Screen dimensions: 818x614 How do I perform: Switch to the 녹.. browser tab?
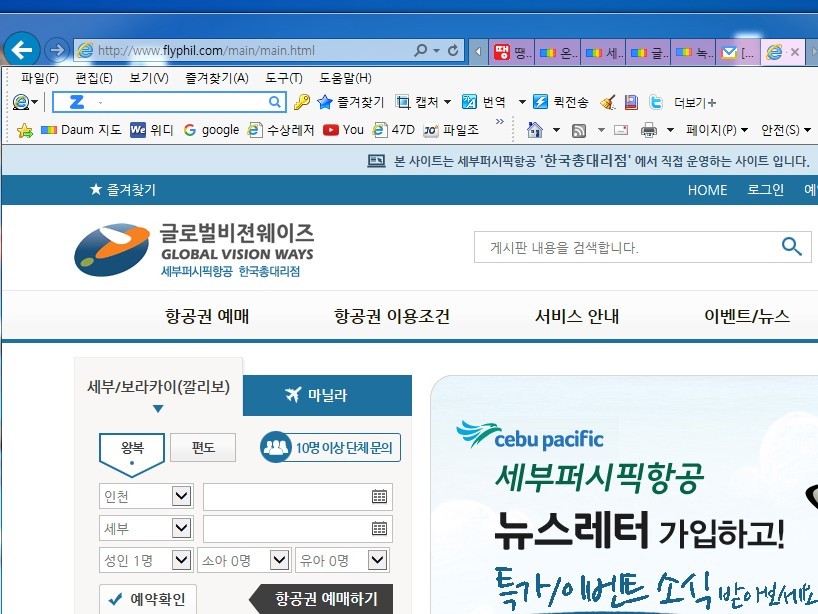(x=694, y=52)
